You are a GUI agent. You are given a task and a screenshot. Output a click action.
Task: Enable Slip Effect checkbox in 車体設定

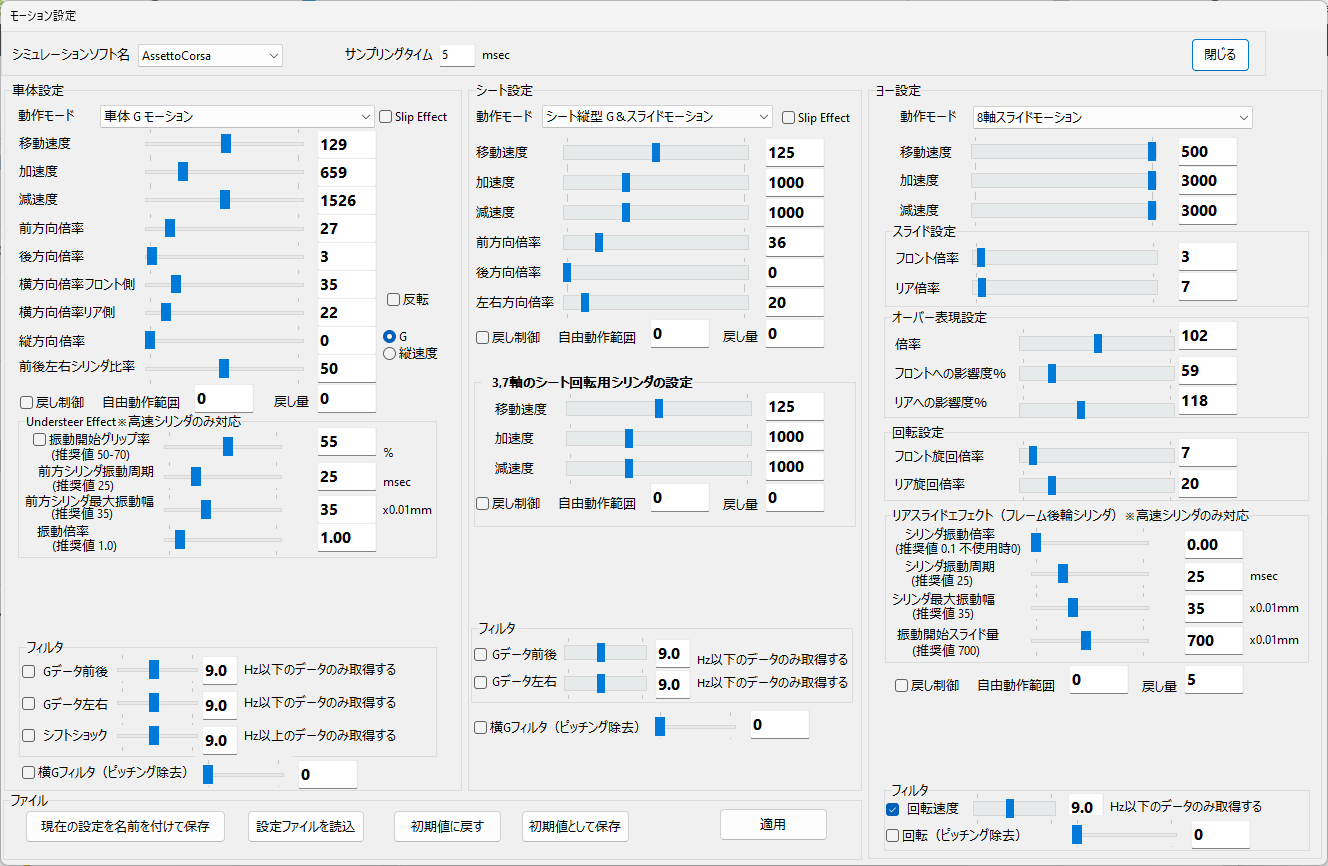point(386,117)
